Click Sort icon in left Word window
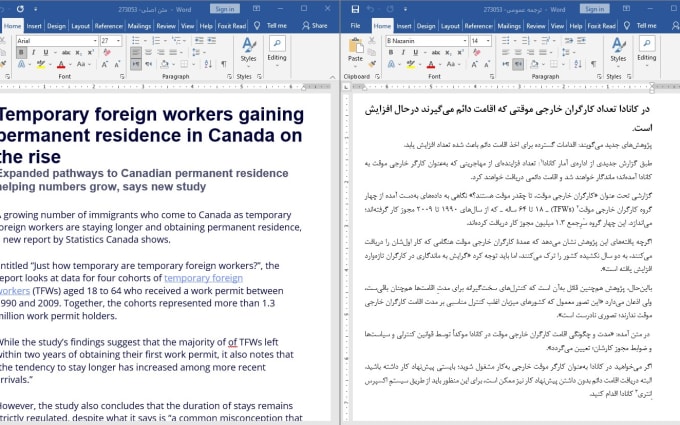The height and width of the screenshot is (425, 680). tap(208, 64)
